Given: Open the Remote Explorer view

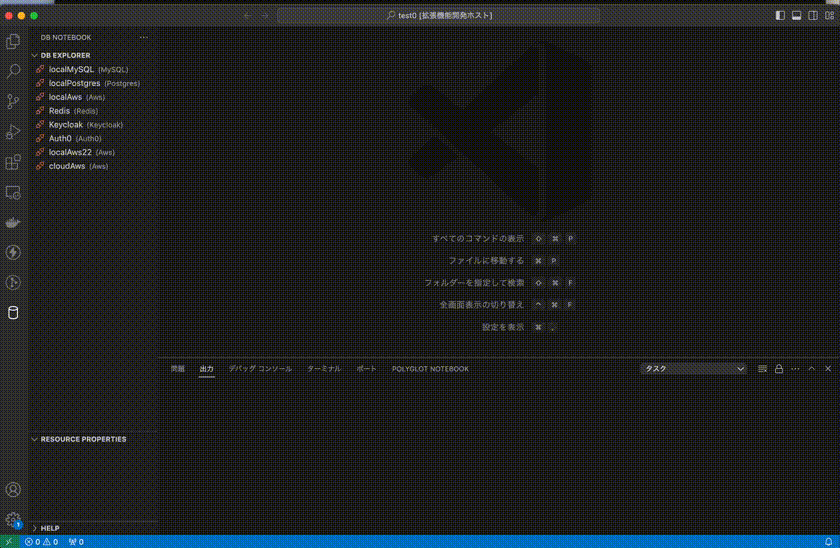Looking at the screenshot, I should pyautogui.click(x=13, y=192).
